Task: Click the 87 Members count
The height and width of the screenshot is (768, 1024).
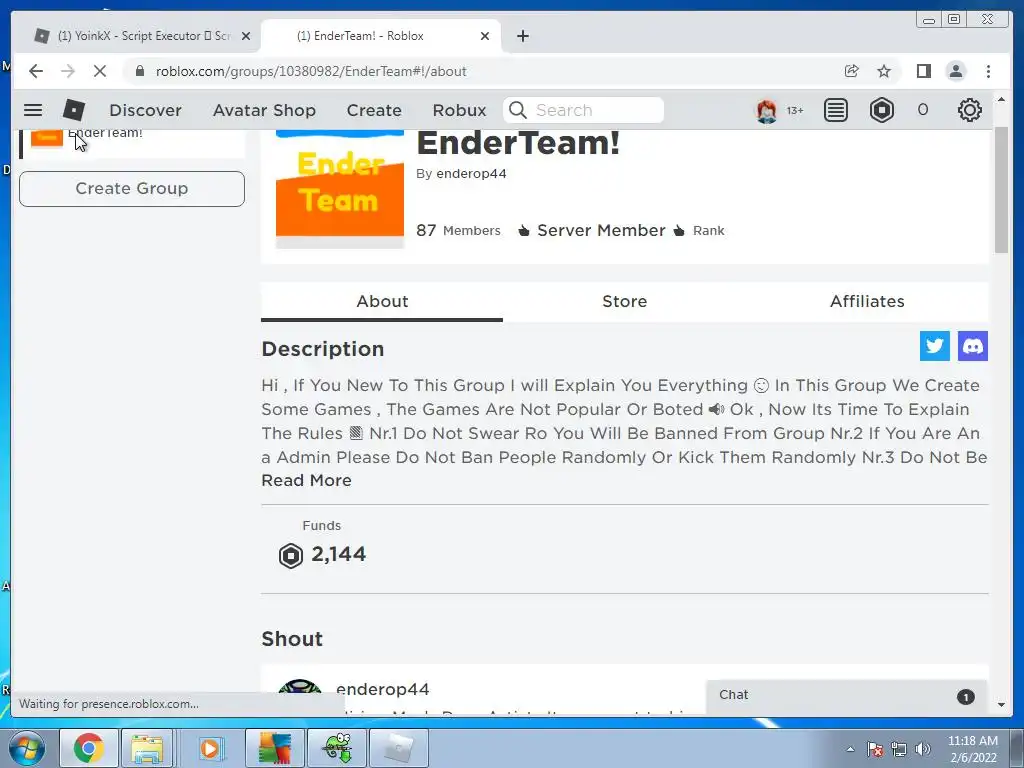Action: [x=458, y=231]
